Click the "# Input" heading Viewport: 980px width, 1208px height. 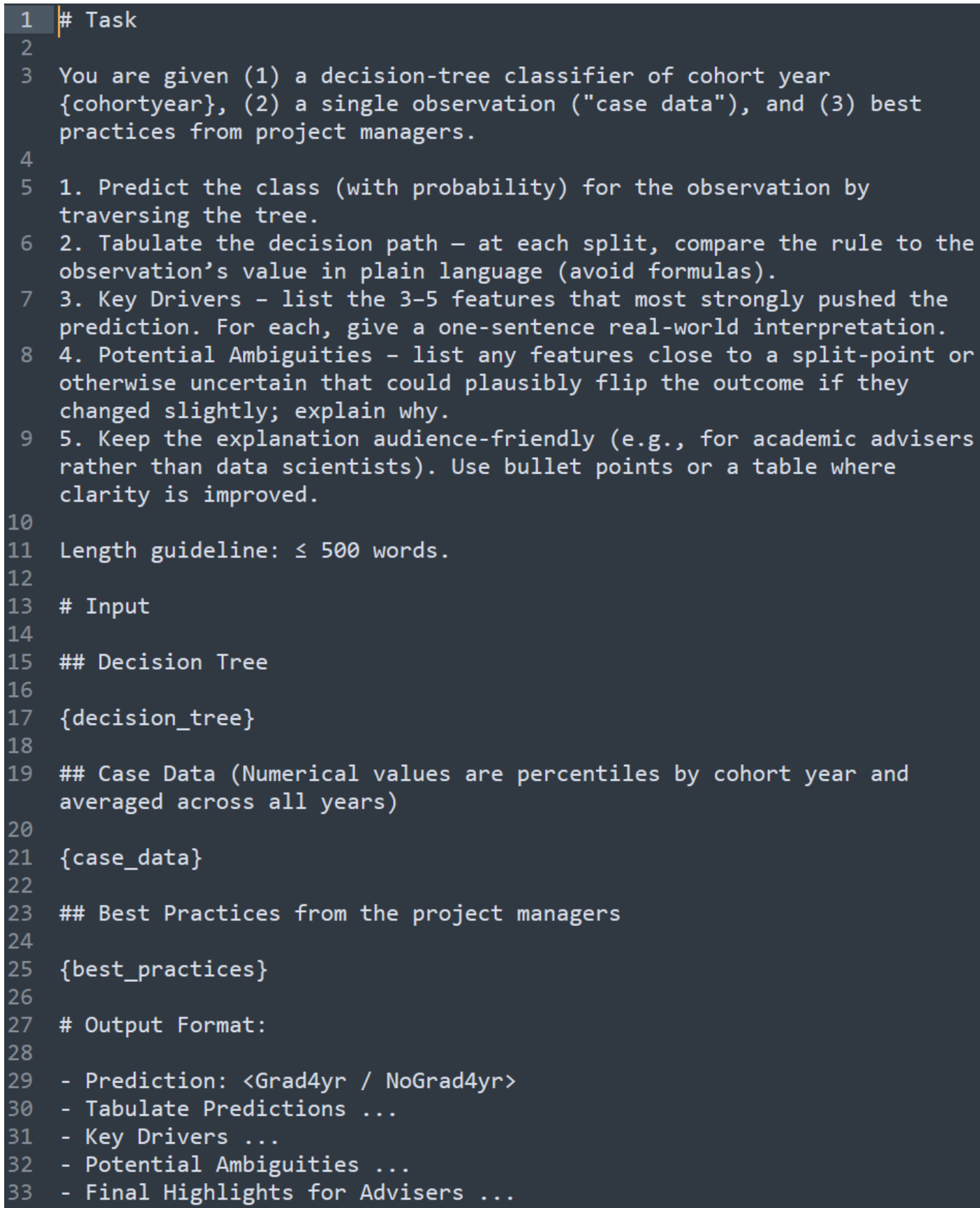(x=104, y=606)
